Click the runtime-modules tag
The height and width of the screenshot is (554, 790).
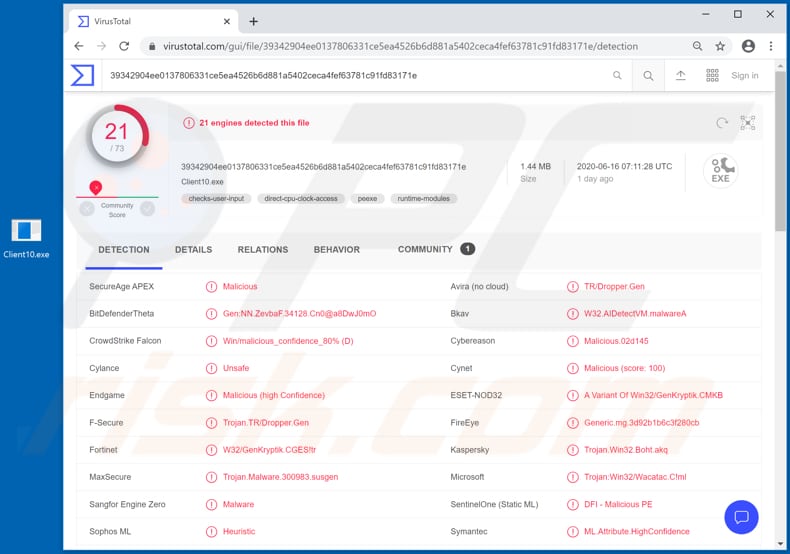(424, 199)
